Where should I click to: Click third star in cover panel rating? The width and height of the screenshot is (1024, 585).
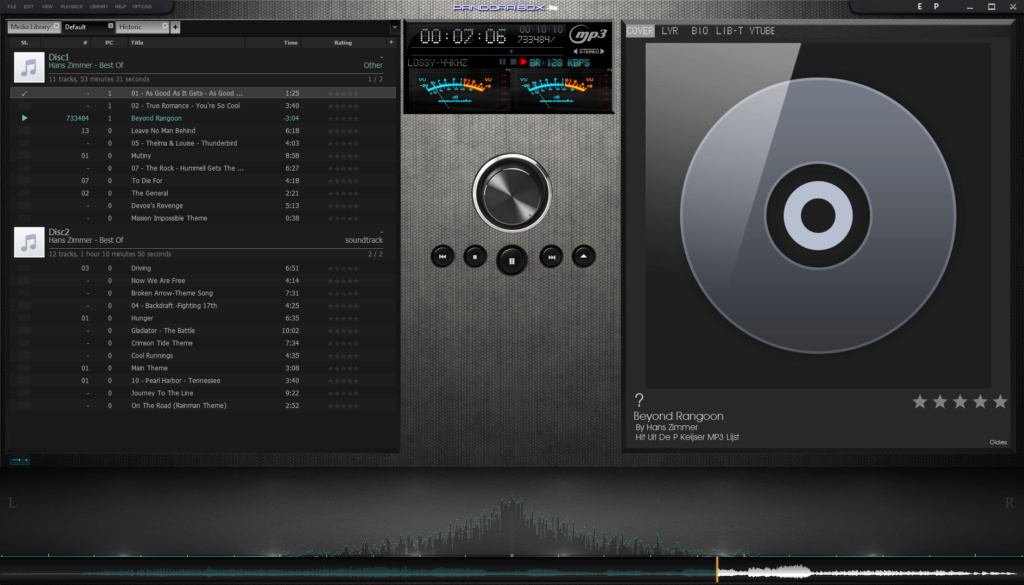(x=960, y=402)
